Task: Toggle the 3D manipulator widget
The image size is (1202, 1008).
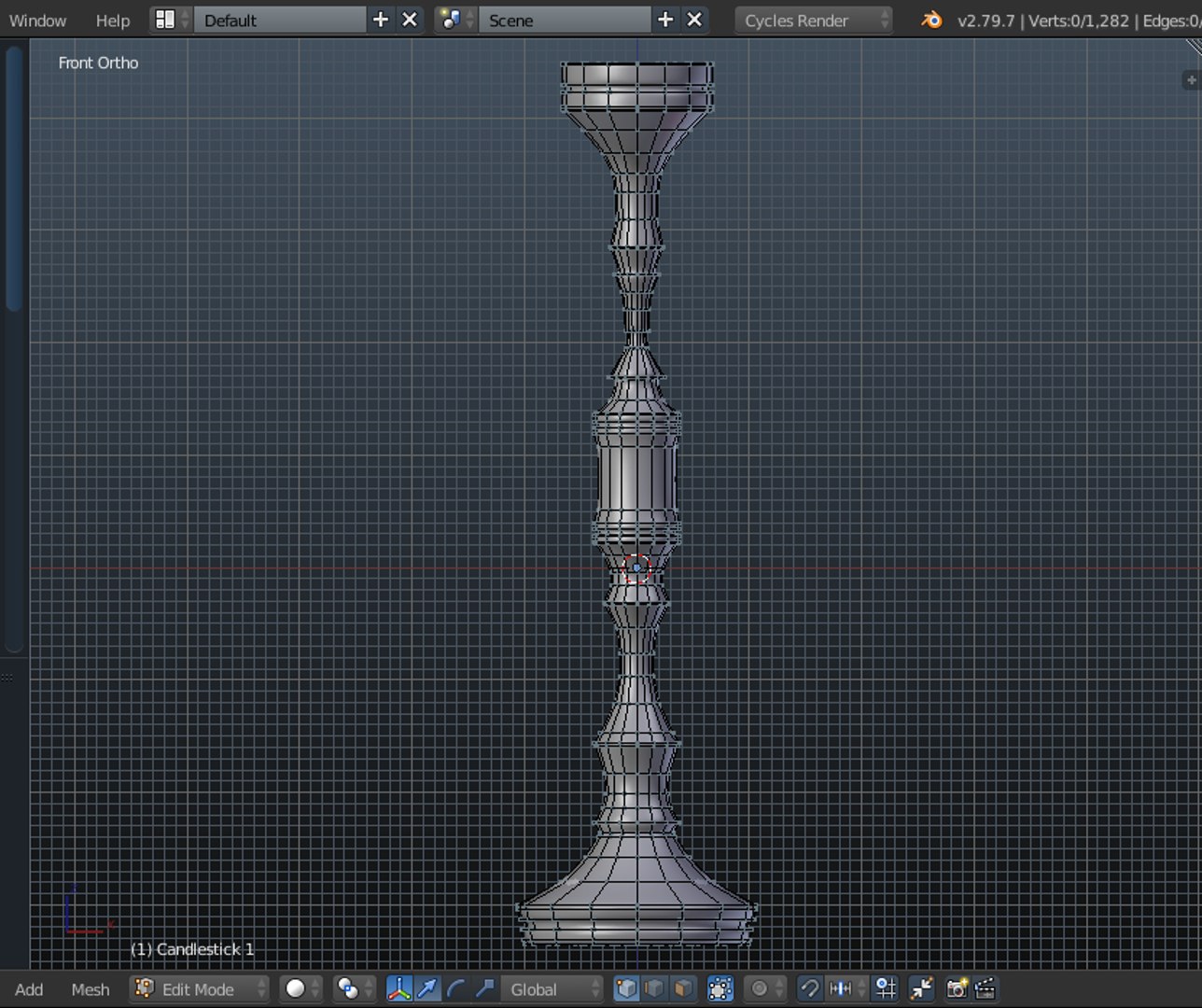Action: click(399, 988)
